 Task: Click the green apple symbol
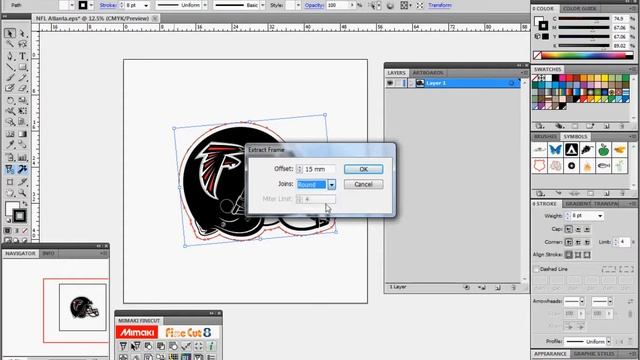603,150
